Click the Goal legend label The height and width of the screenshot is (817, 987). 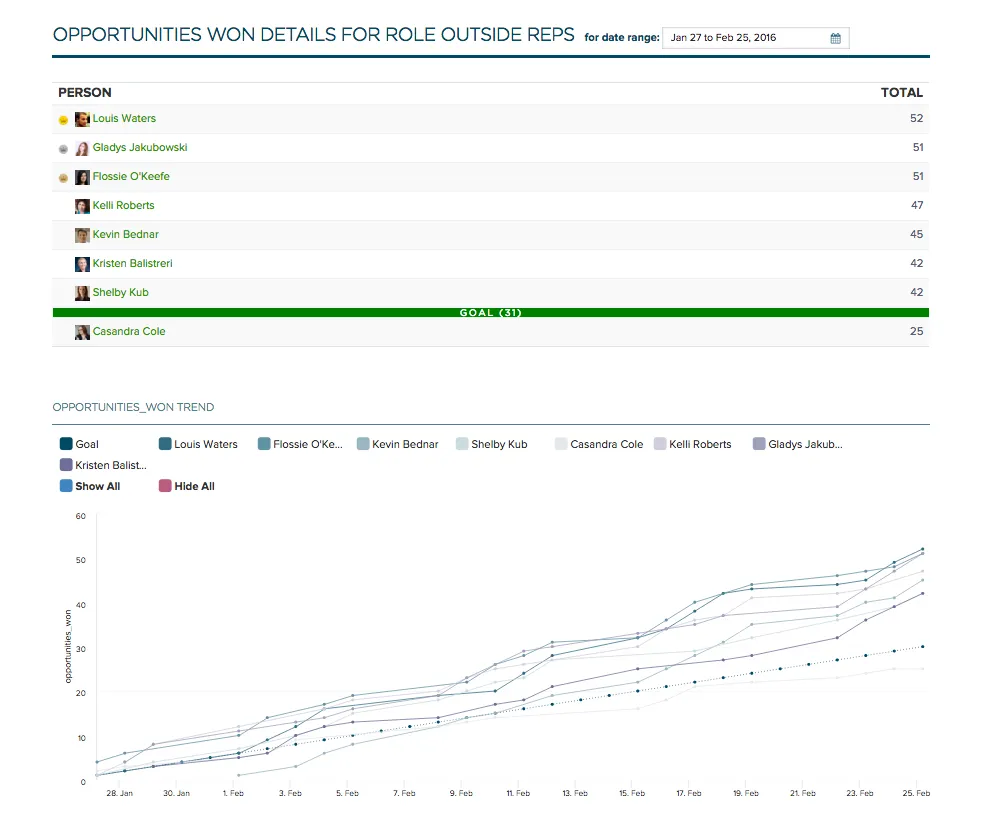pos(87,444)
